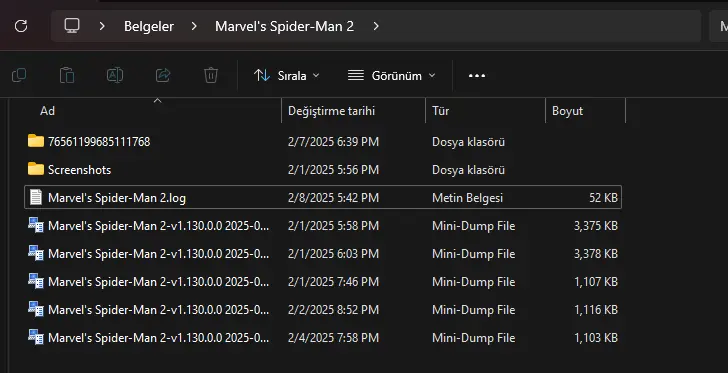Screen dimensions: 728x373
Task: Select the dump file name modified 2/1/2025 5:58 PM
Action: click(159, 226)
